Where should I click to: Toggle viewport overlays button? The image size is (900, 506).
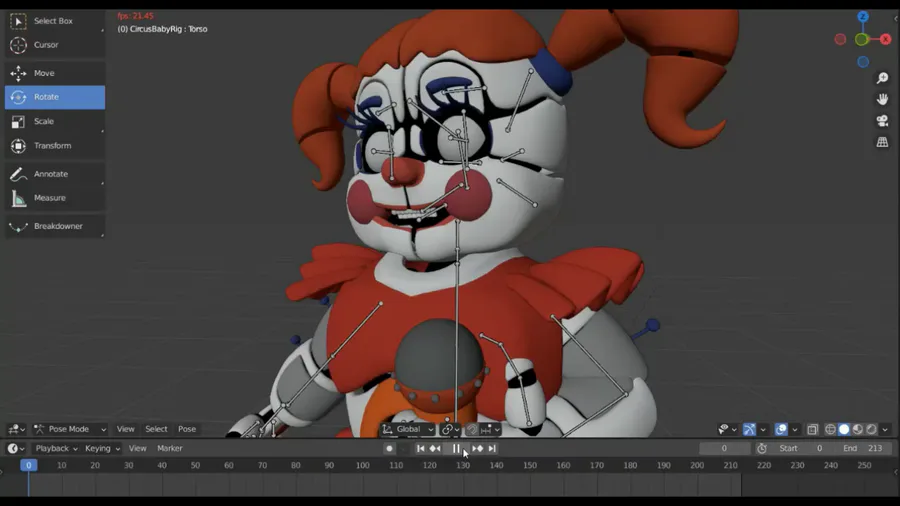[x=781, y=429]
